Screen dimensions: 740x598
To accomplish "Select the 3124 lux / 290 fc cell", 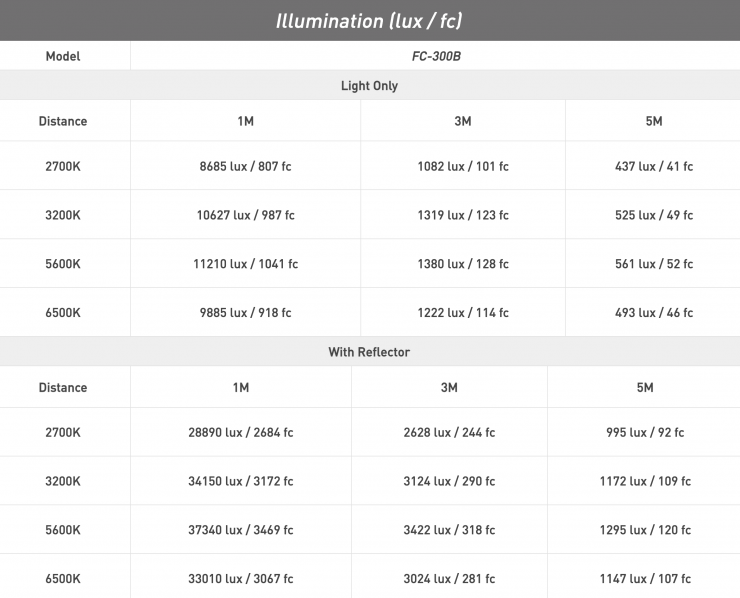I will (449, 481).
